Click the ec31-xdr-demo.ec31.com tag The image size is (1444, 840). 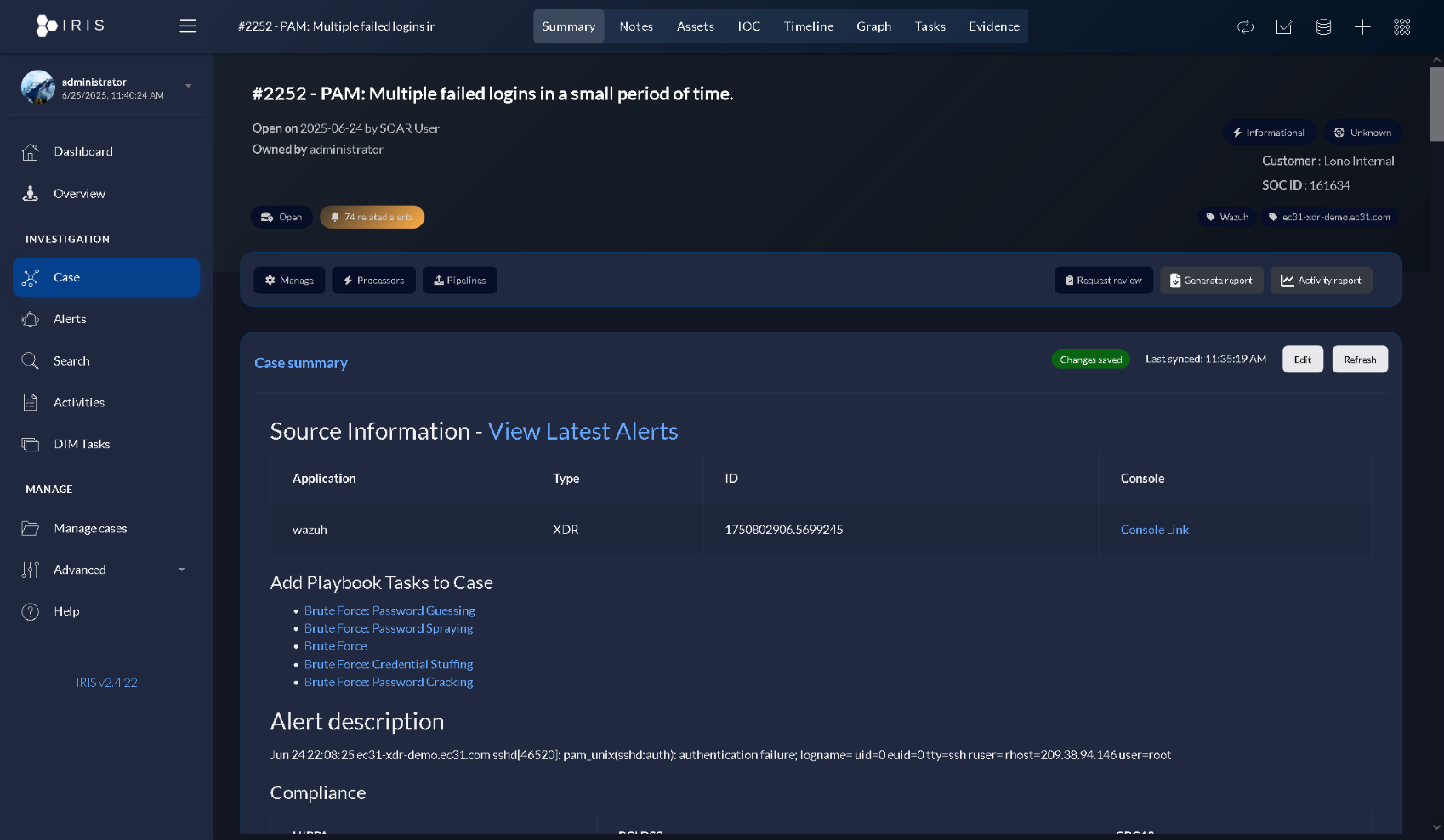[x=1329, y=218]
